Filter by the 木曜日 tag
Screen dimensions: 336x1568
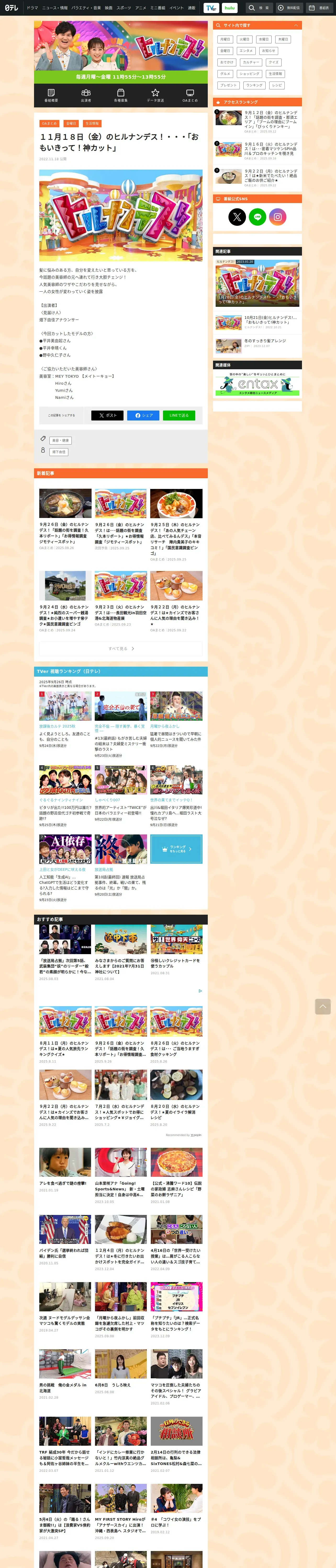coord(283,39)
